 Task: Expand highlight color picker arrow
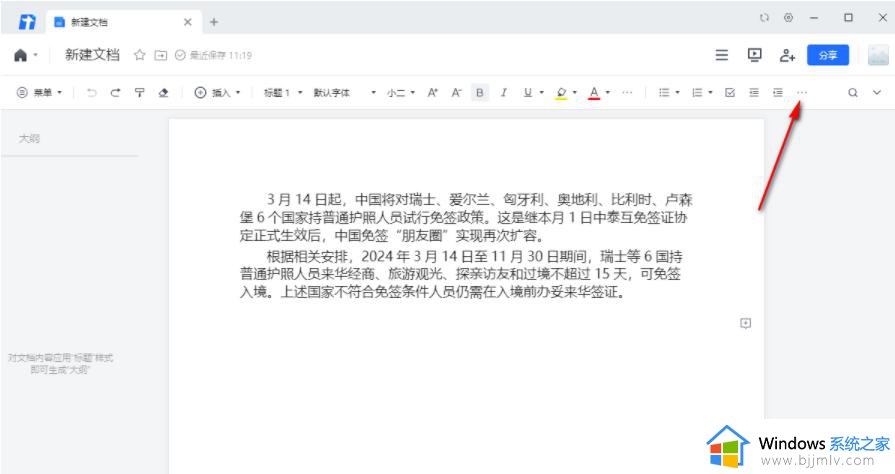pyautogui.click(x=575, y=93)
